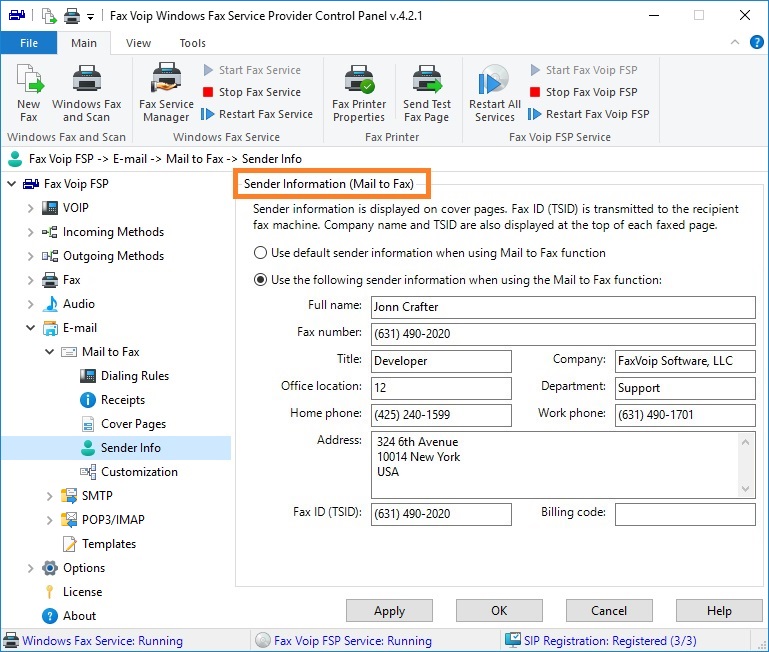
Task: Expand the Audio tree node
Action: [30, 304]
